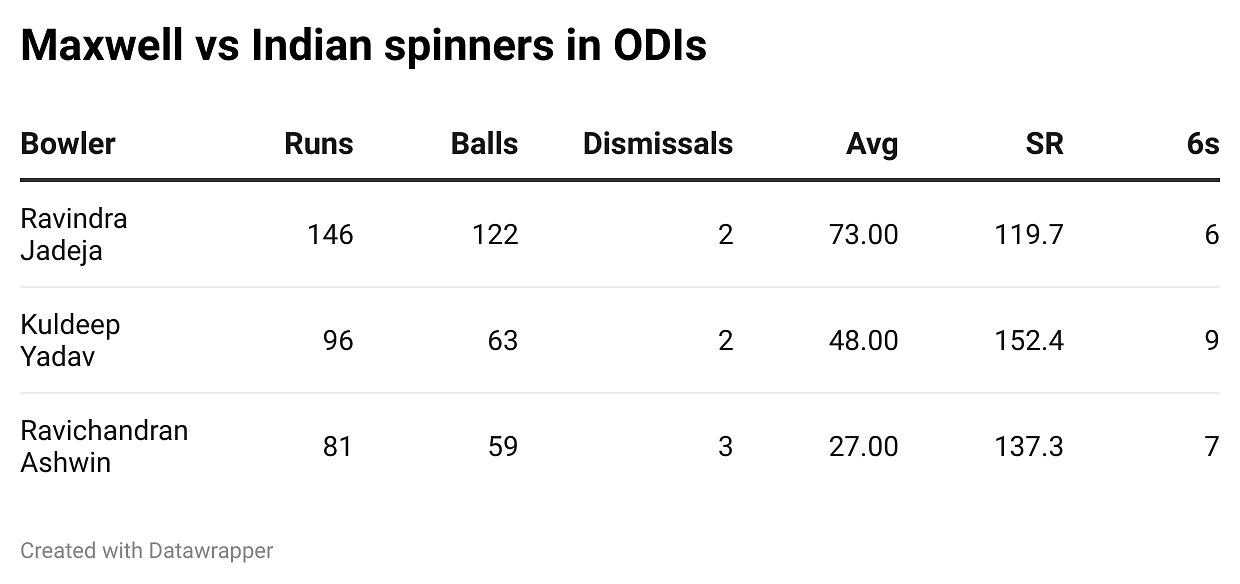
Task: Click the Avg column header
Action: click(x=872, y=144)
